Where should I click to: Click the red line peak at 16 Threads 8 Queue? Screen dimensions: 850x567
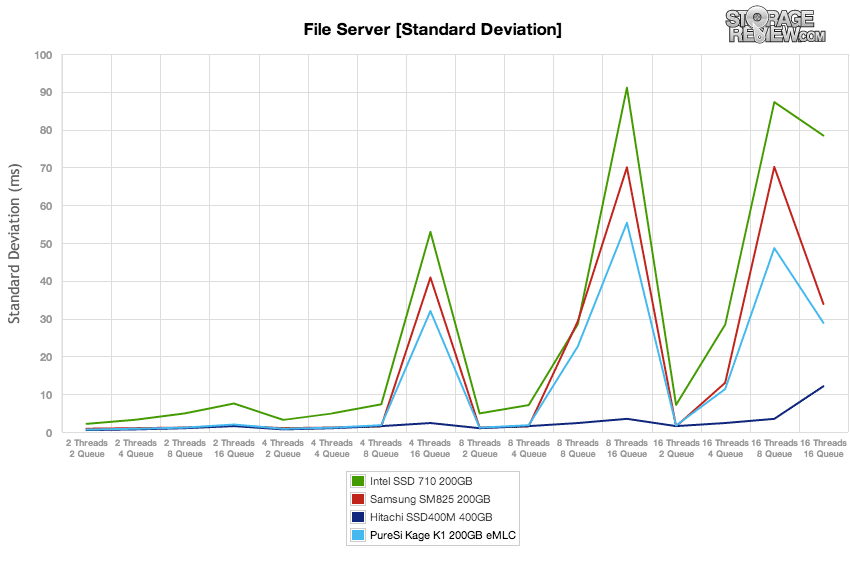click(774, 167)
